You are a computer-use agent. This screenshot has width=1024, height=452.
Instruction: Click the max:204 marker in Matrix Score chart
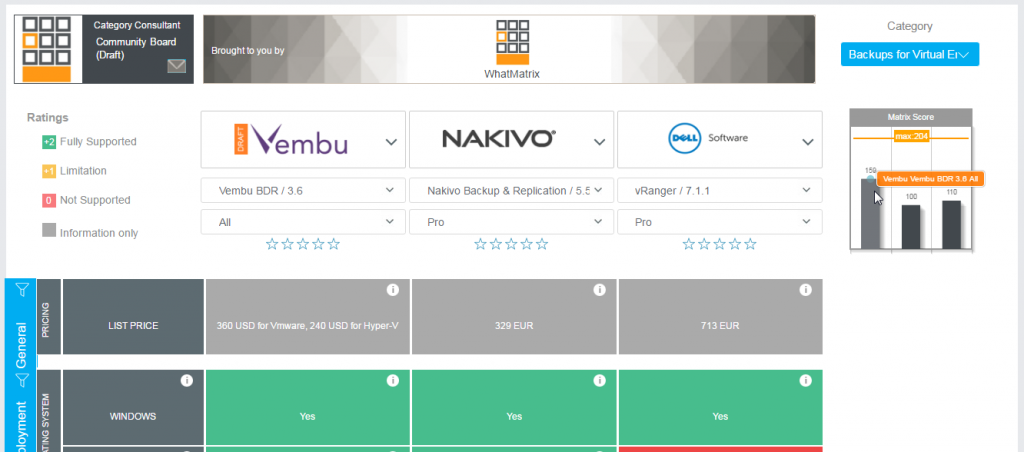pyautogui.click(x=911, y=136)
